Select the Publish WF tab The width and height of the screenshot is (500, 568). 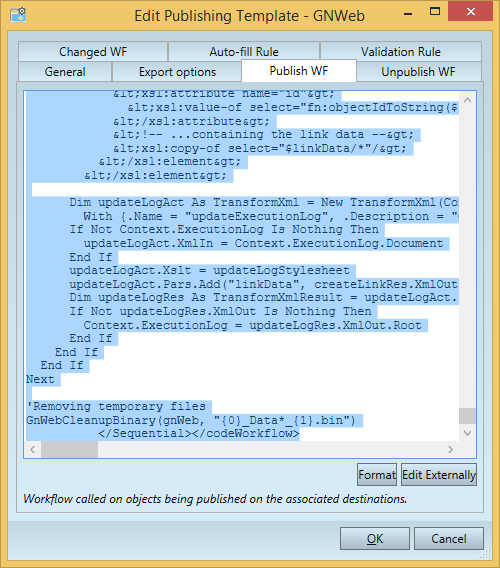click(299, 71)
